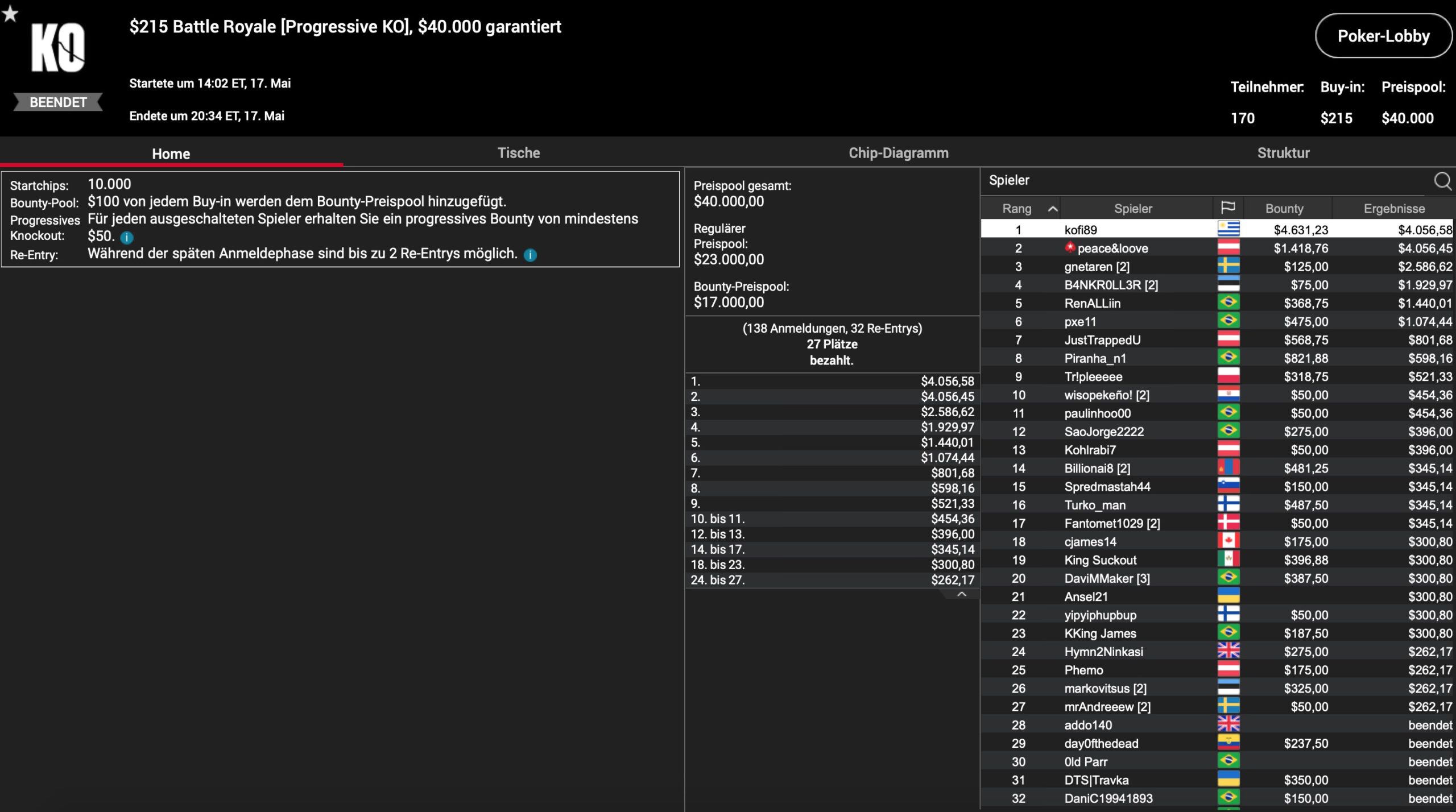This screenshot has height=812, width=1456.
Task: Click the flag column header icon
Action: click(x=1228, y=208)
